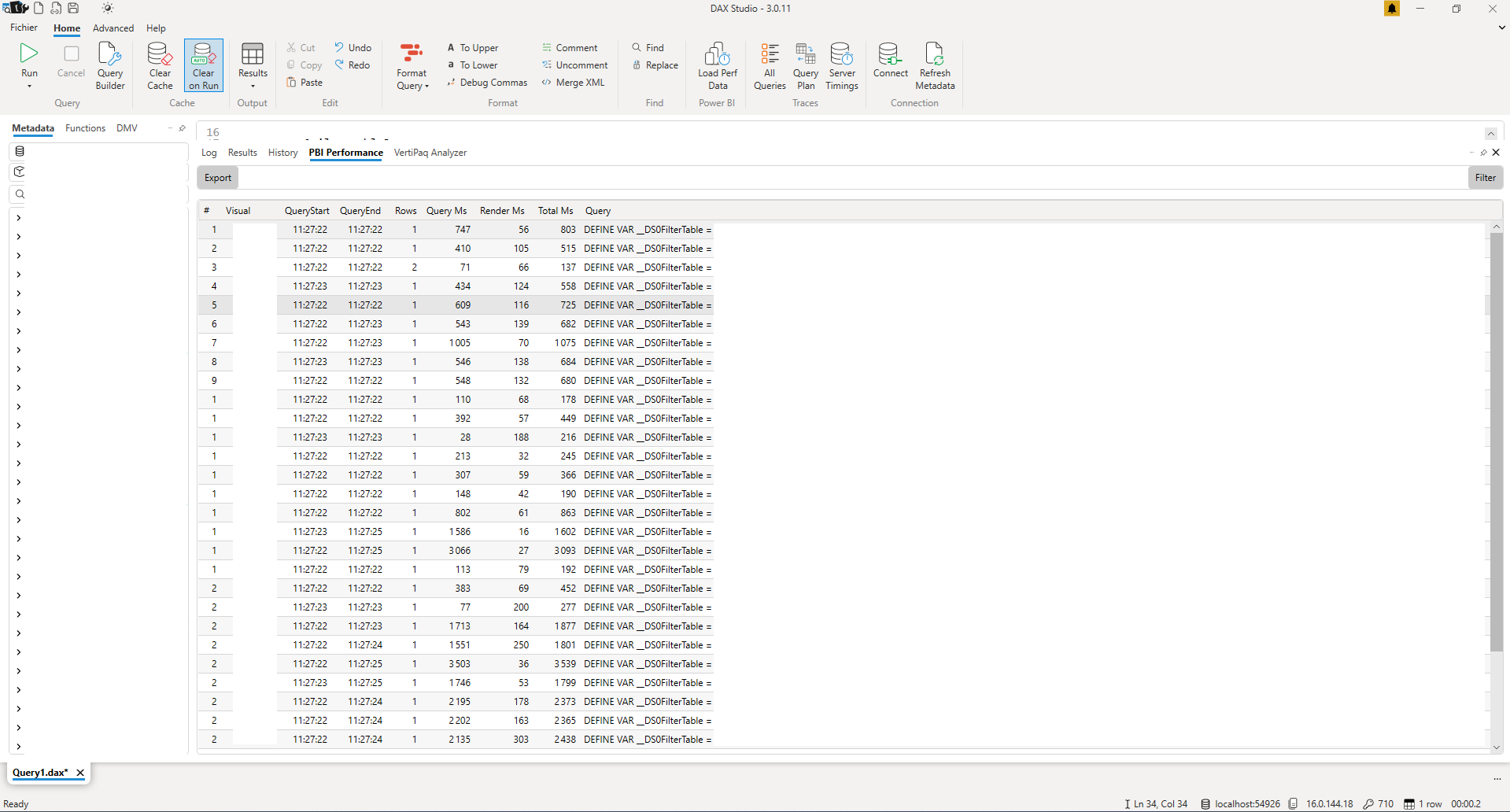Screen dimensions: 1510x812
Task: Click the database icon in Metadata
Action: point(20,151)
